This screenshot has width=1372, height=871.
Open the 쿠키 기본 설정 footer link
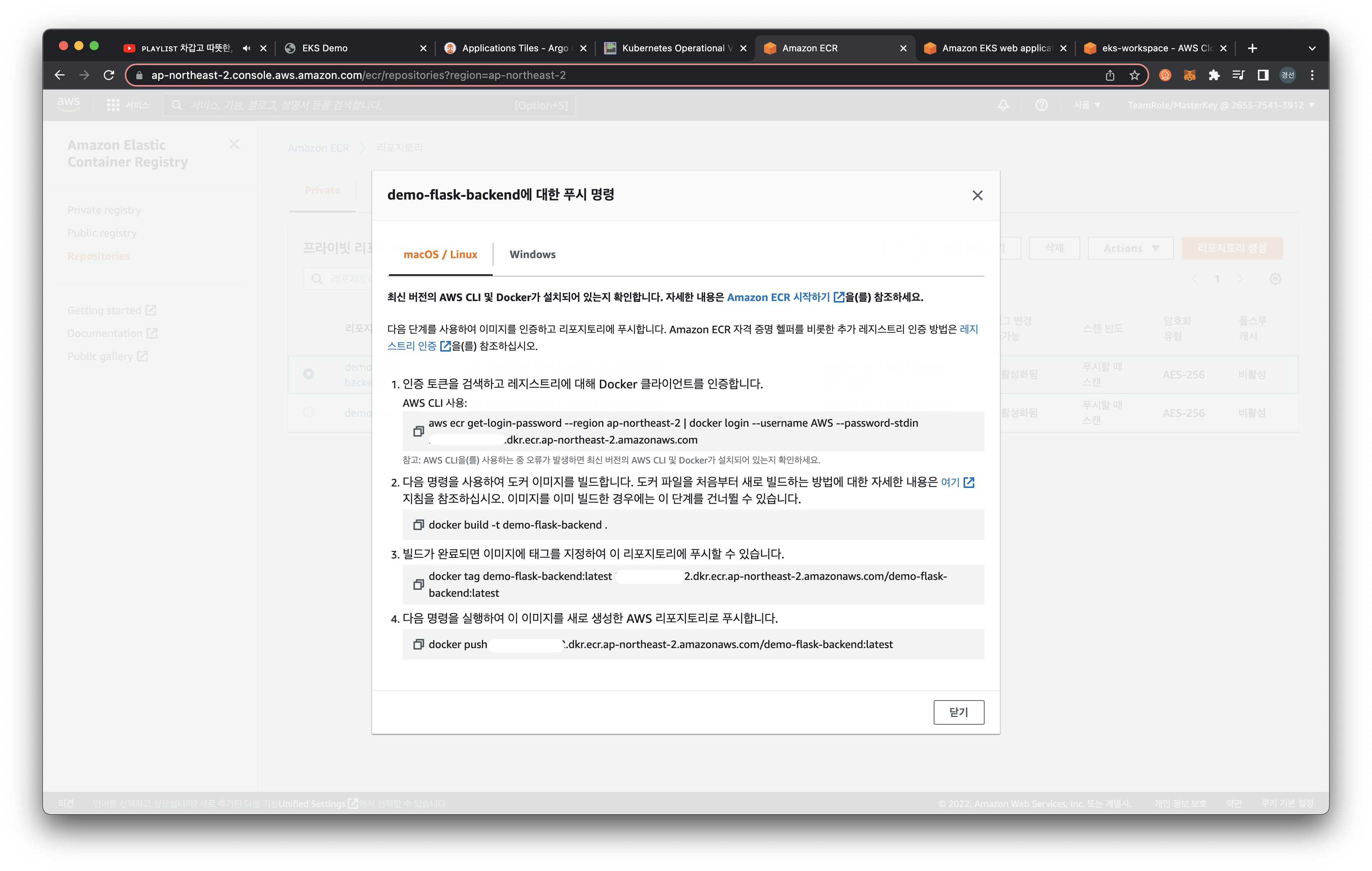pos(1287,804)
